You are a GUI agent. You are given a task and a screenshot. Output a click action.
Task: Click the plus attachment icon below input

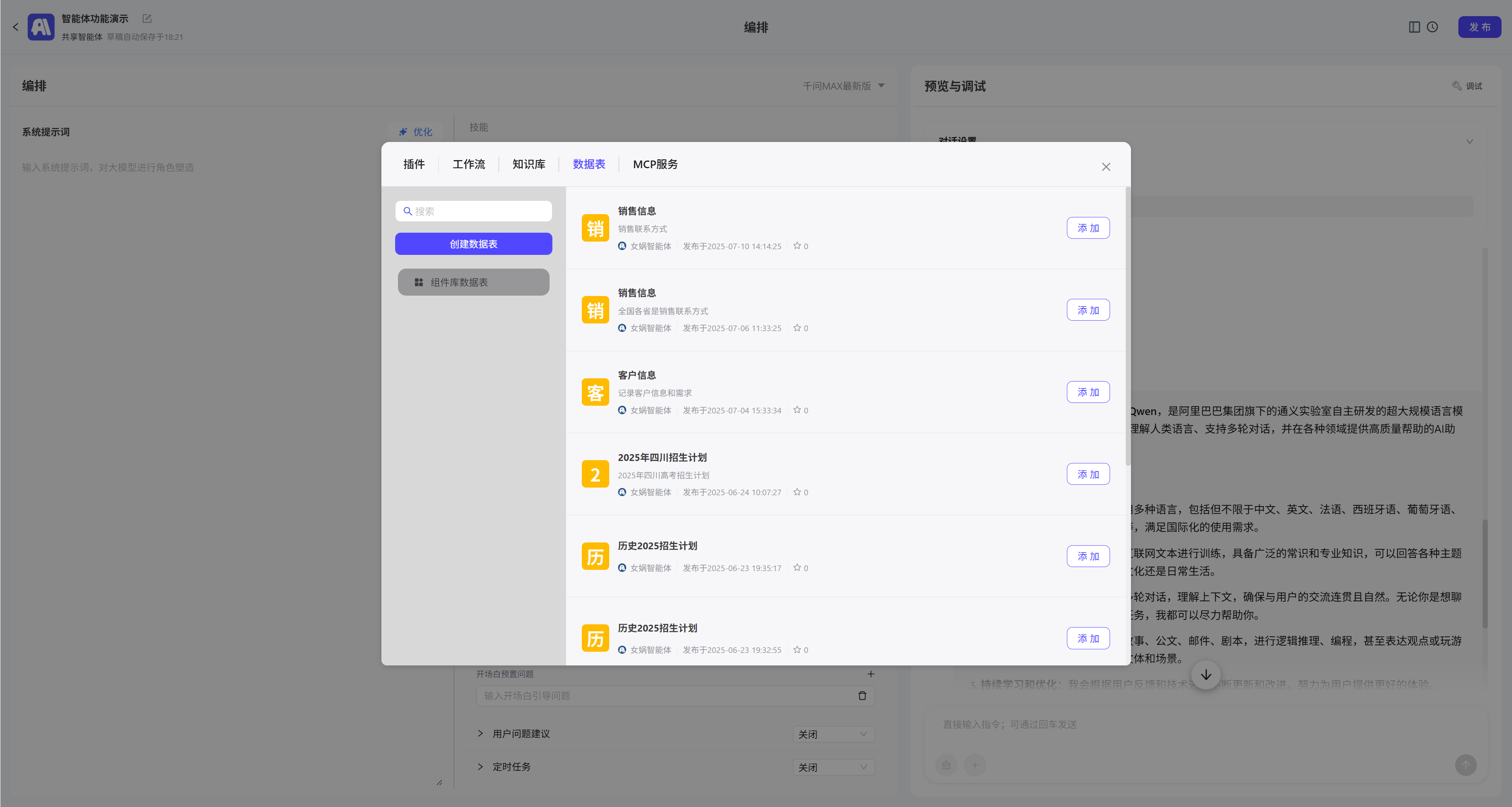click(x=975, y=765)
